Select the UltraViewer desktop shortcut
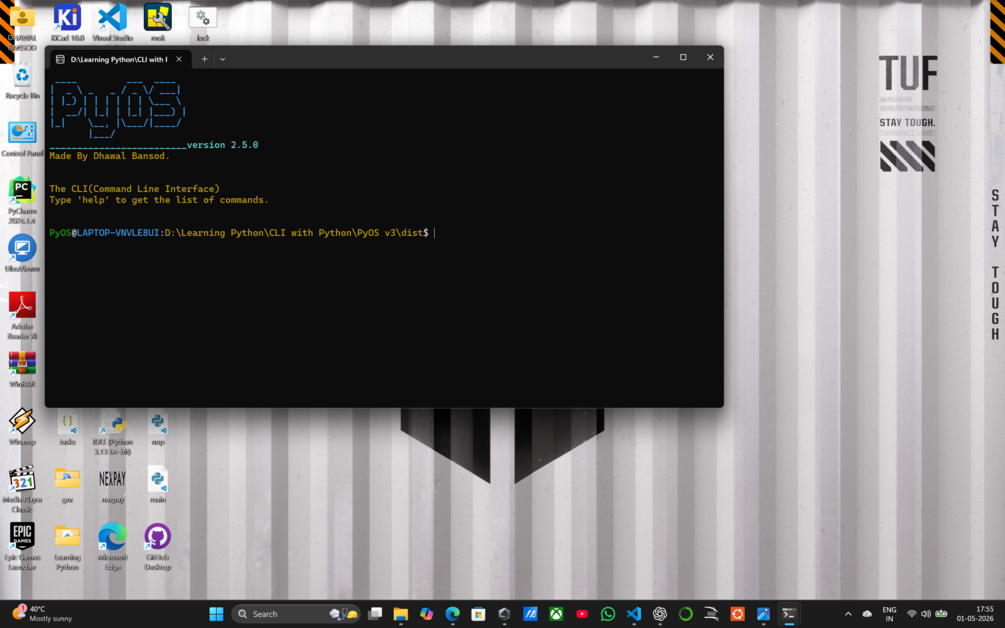This screenshot has width=1005, height=628. pyautogui.click(x=22, y=254)
